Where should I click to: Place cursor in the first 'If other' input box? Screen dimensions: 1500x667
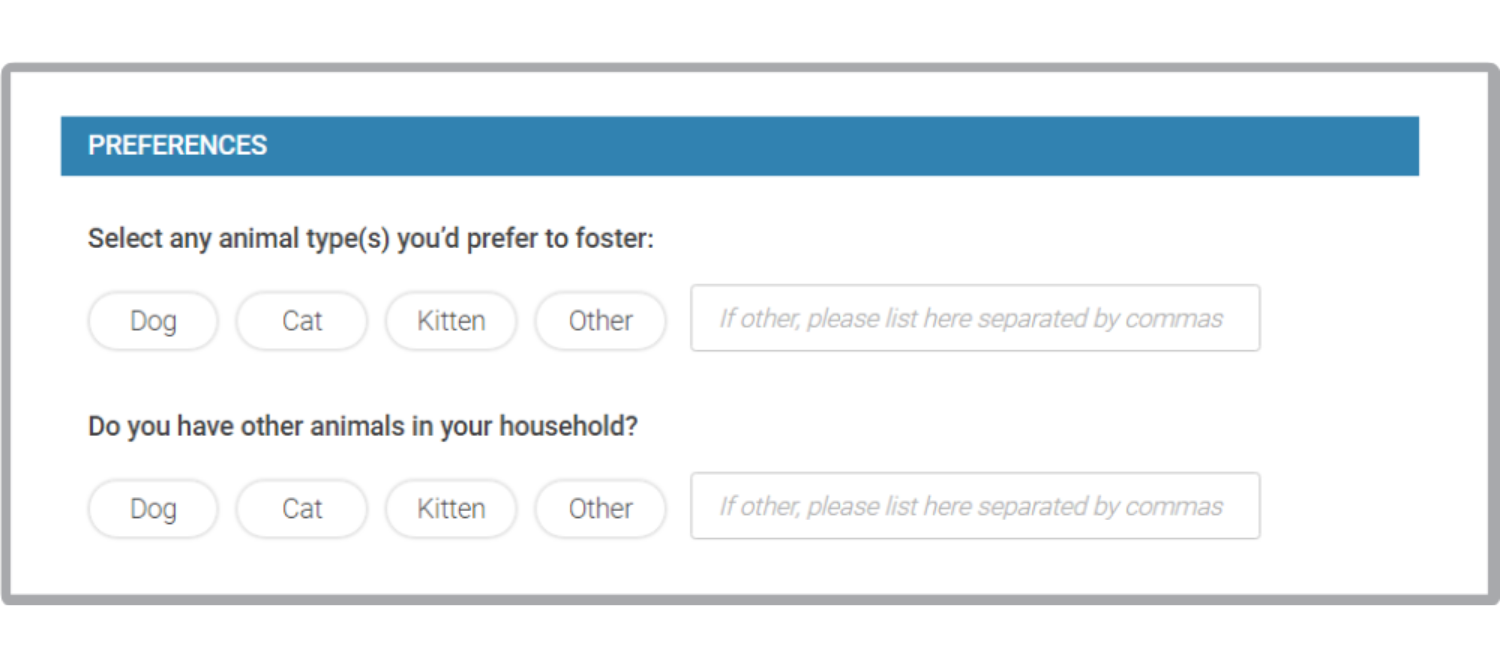(x=975, y=318)
